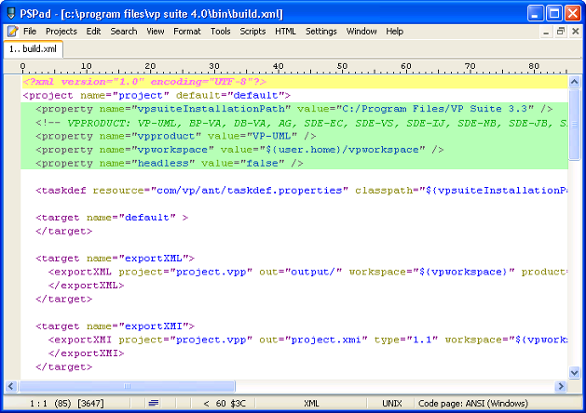Select the build.xml document tab
This screenshot has width=586, height=413.
tap(33, 49)
